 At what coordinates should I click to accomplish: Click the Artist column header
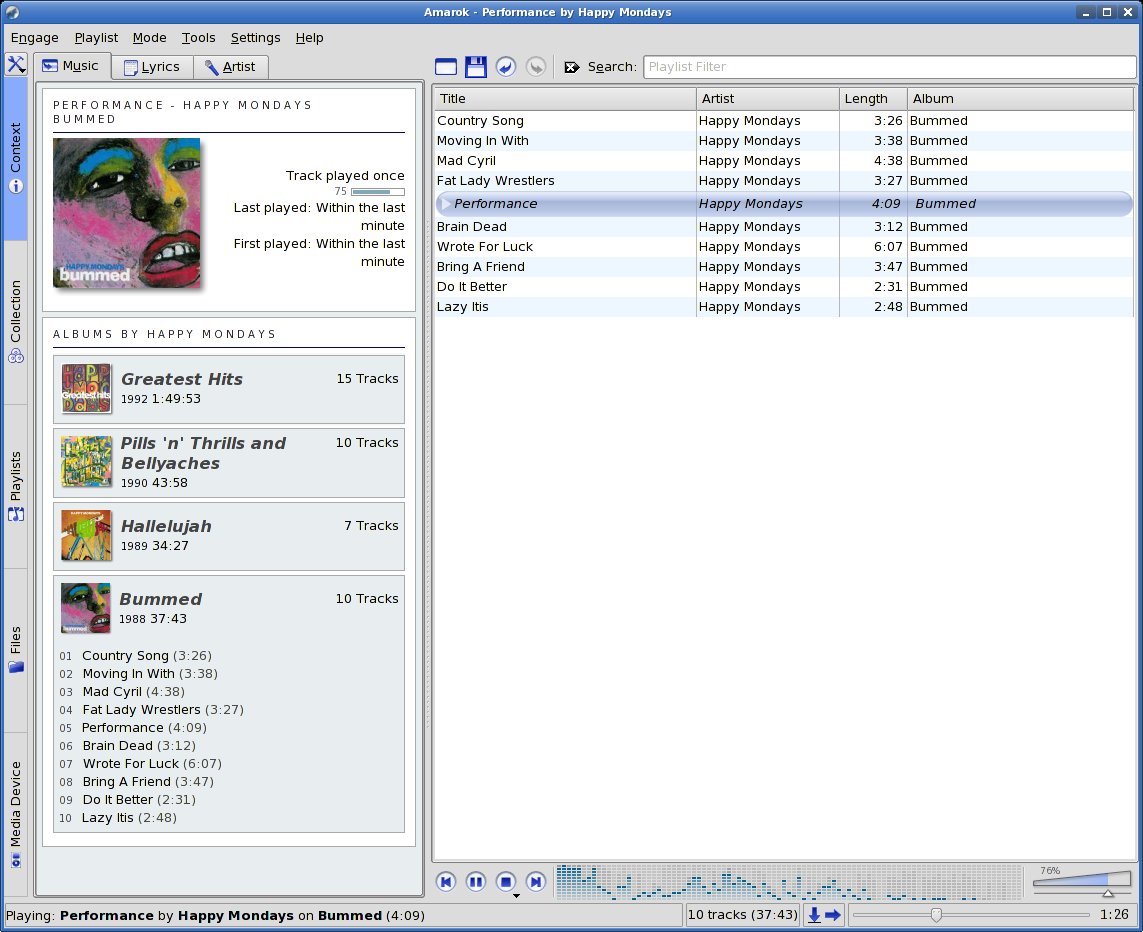(768, 98)
